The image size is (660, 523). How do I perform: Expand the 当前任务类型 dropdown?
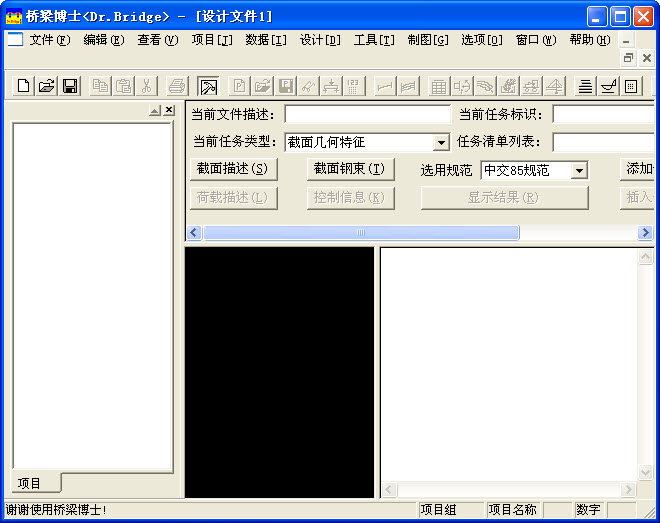click(441, 142)
